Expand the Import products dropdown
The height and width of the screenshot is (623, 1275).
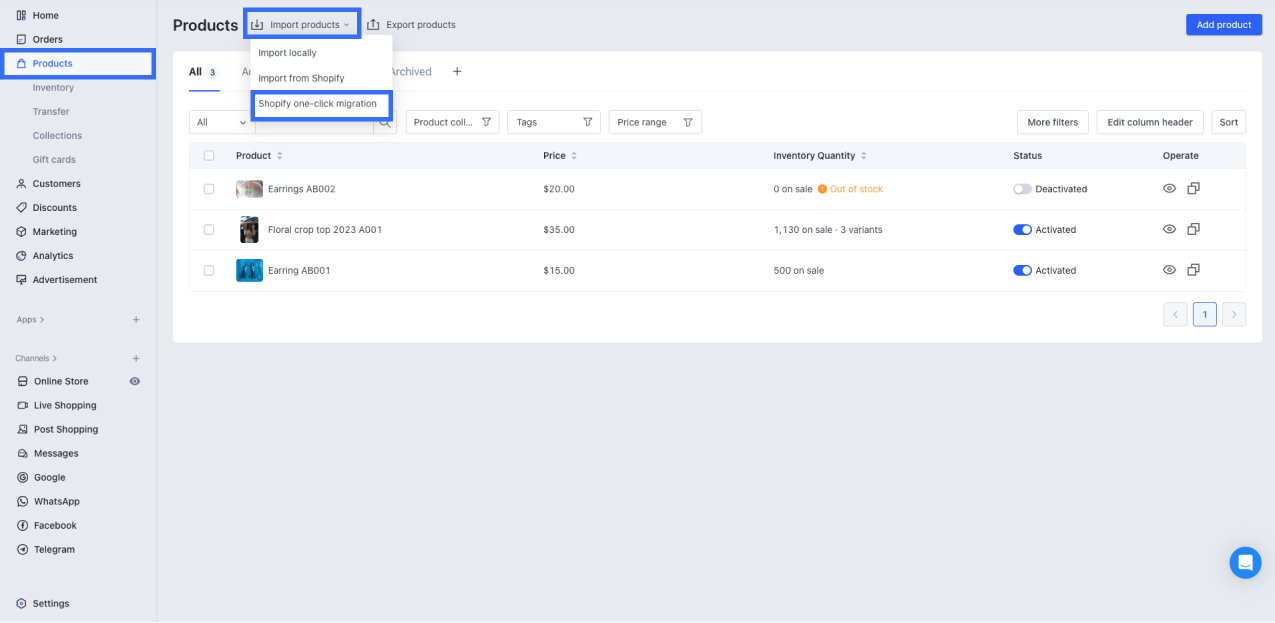[301, 25]
